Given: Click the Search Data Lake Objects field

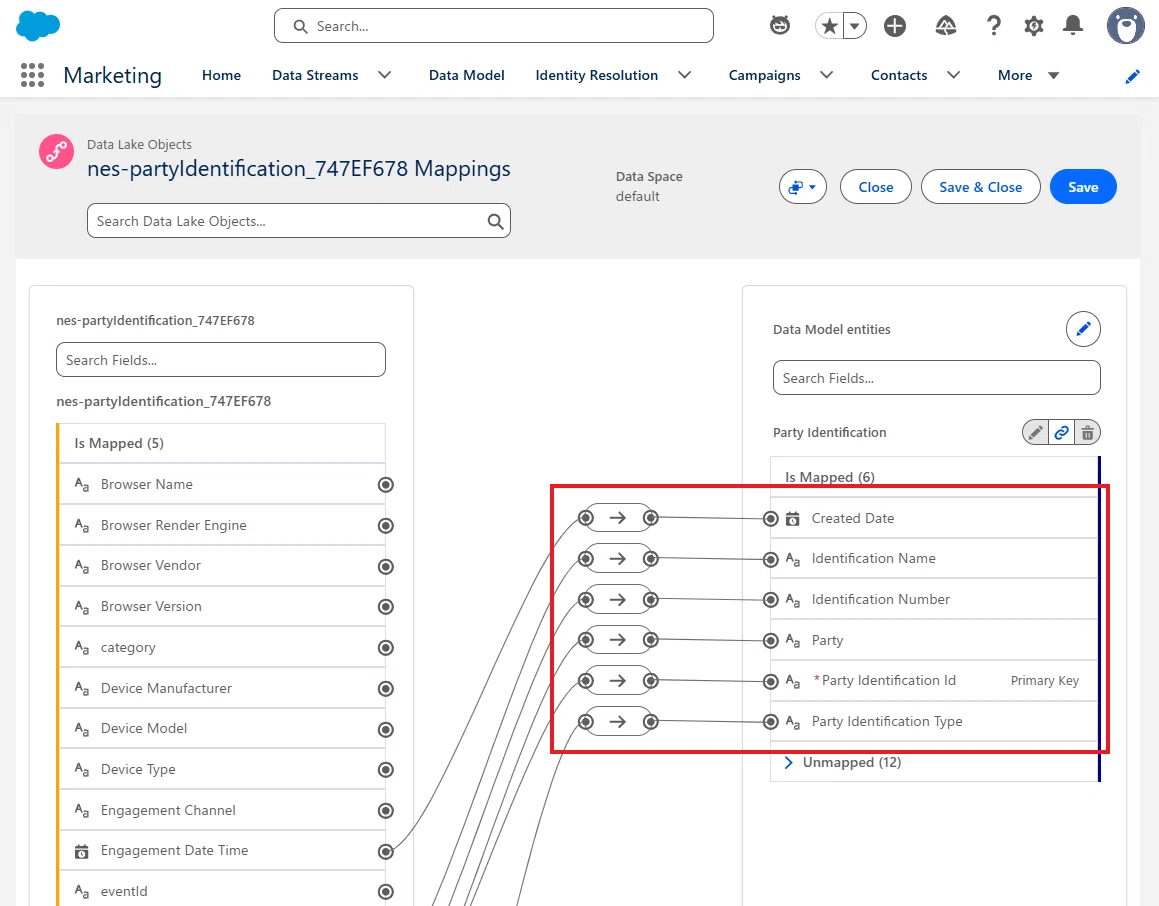Looking at the screenshot, I should (299, 221).
